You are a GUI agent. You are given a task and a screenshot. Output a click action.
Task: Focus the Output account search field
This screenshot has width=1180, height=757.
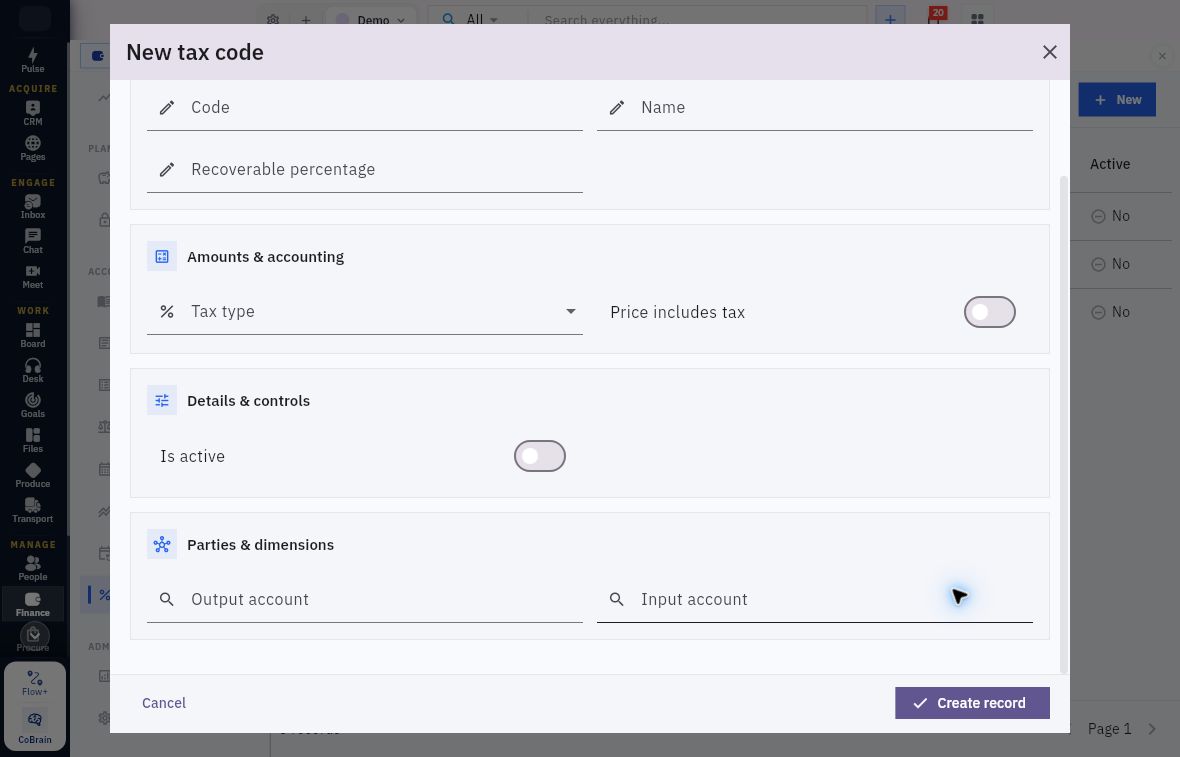(364, 600)
